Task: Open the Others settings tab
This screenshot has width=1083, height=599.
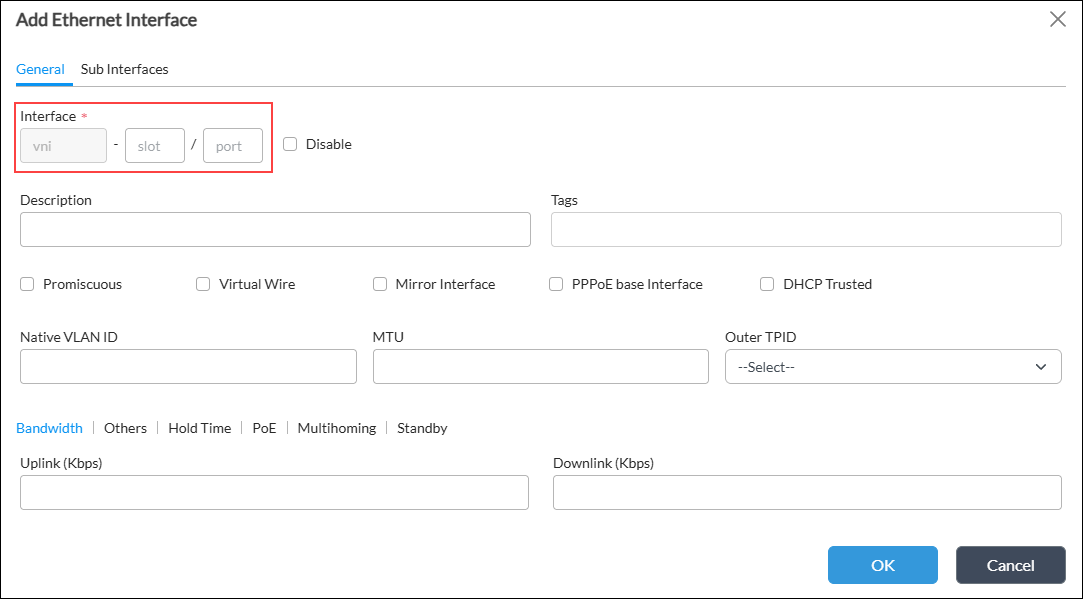Action: [125, 428]
